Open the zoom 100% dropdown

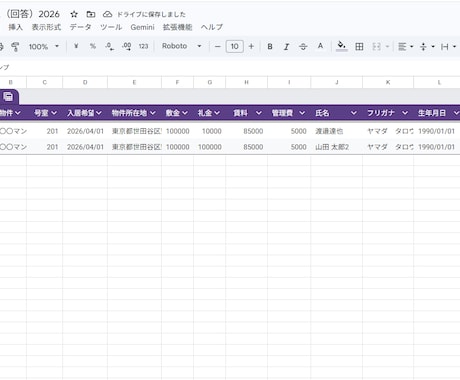(x=44, y=46)
